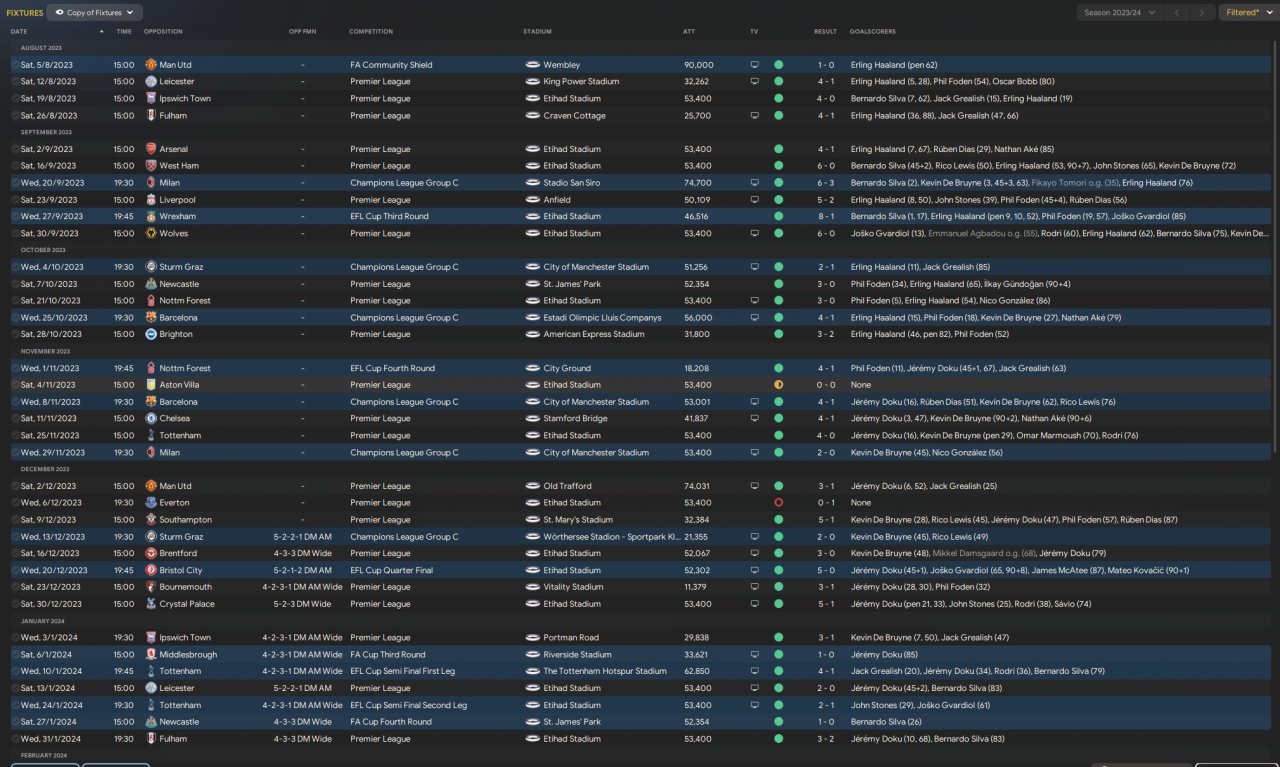1280x767 pixels.
Task: Open the FA Community Shield competition link
Action: coord(391,65)
